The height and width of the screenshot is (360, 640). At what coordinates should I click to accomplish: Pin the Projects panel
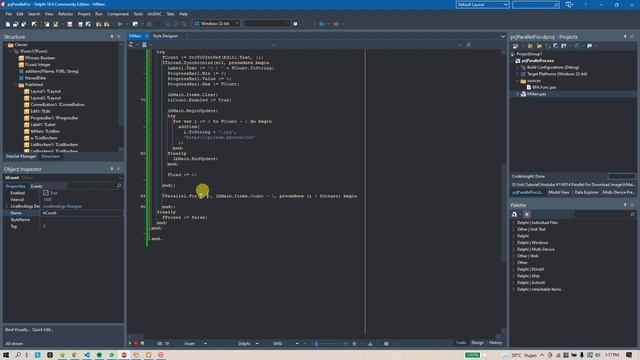[x=625, y=37]
